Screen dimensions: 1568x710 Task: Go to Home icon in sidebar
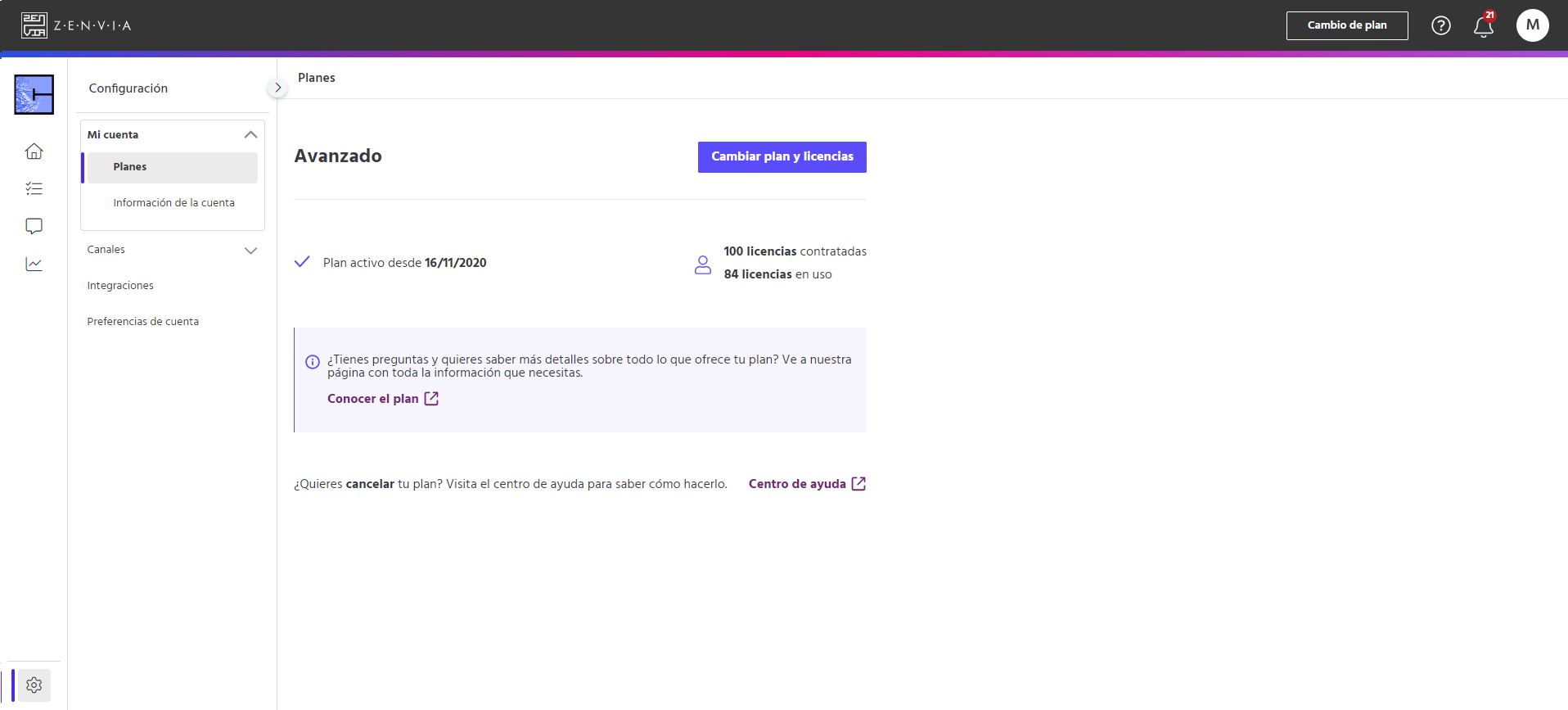pos(34,151)
